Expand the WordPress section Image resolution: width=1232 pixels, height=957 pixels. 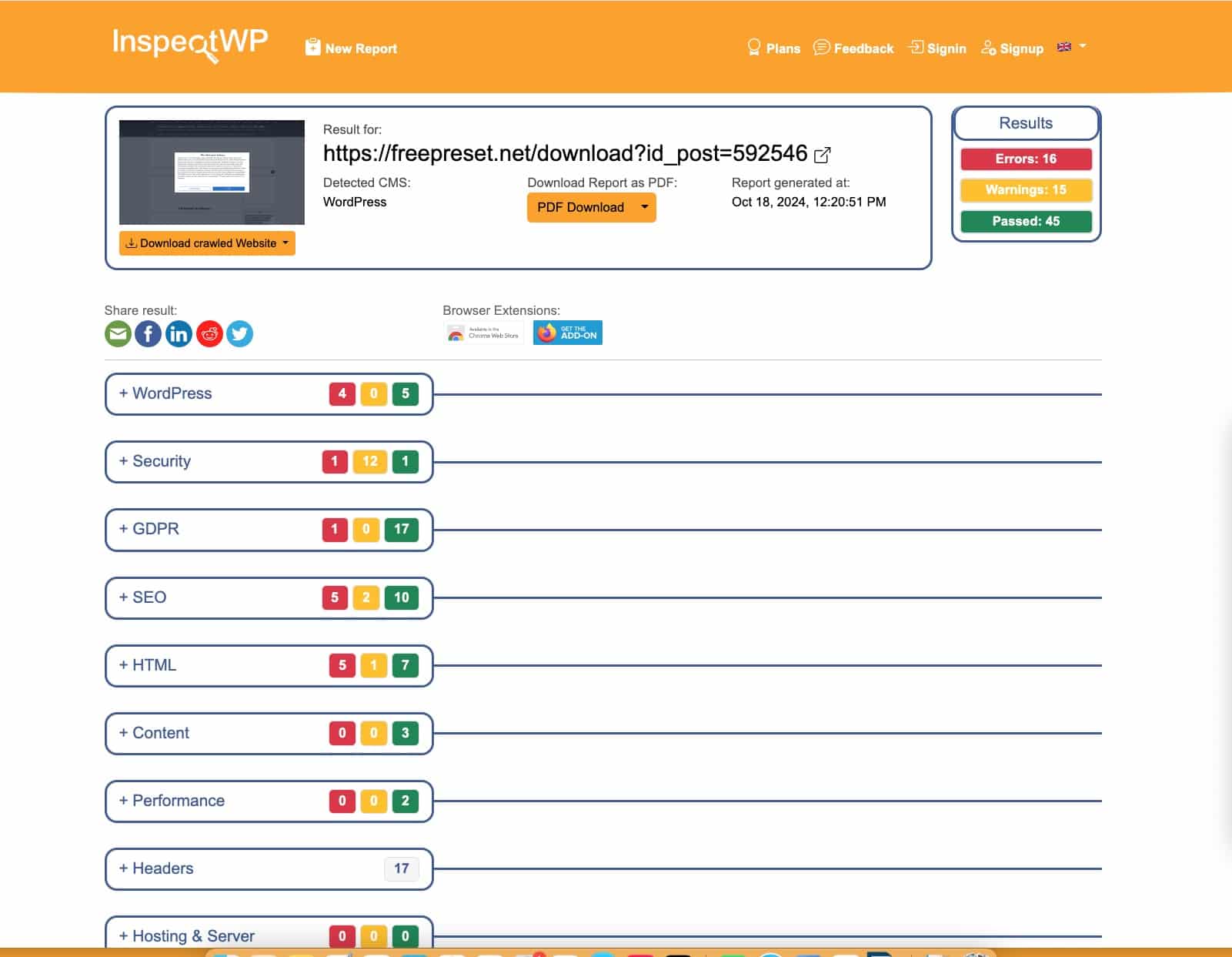click(x=269, y=393)
